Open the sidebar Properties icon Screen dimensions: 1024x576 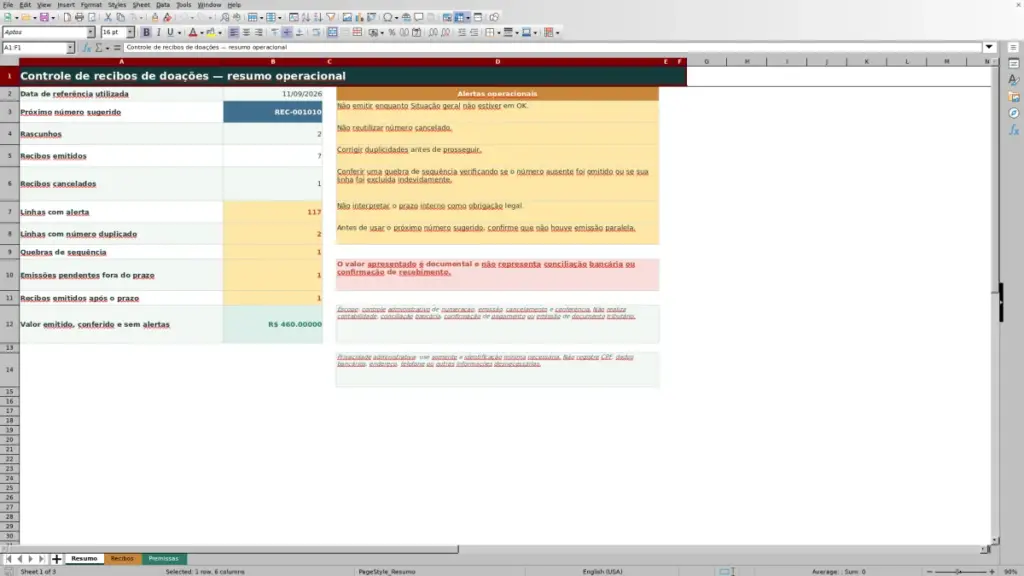[x=1014, y=64]
